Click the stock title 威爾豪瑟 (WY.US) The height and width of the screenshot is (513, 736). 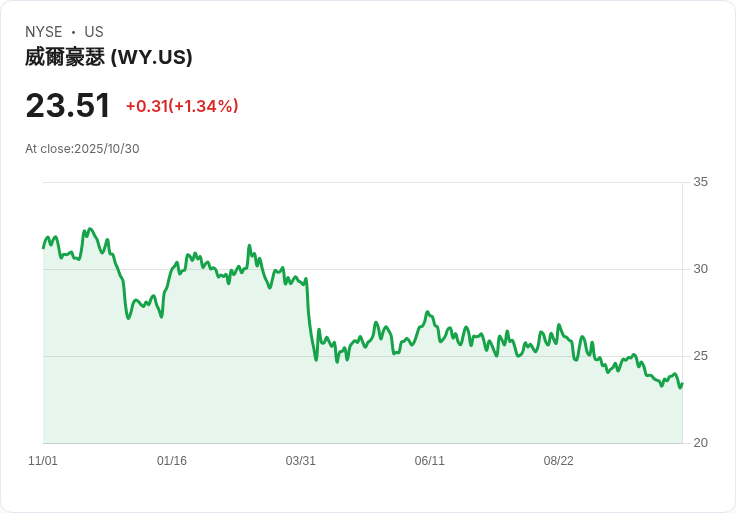(x=108, y=58)
